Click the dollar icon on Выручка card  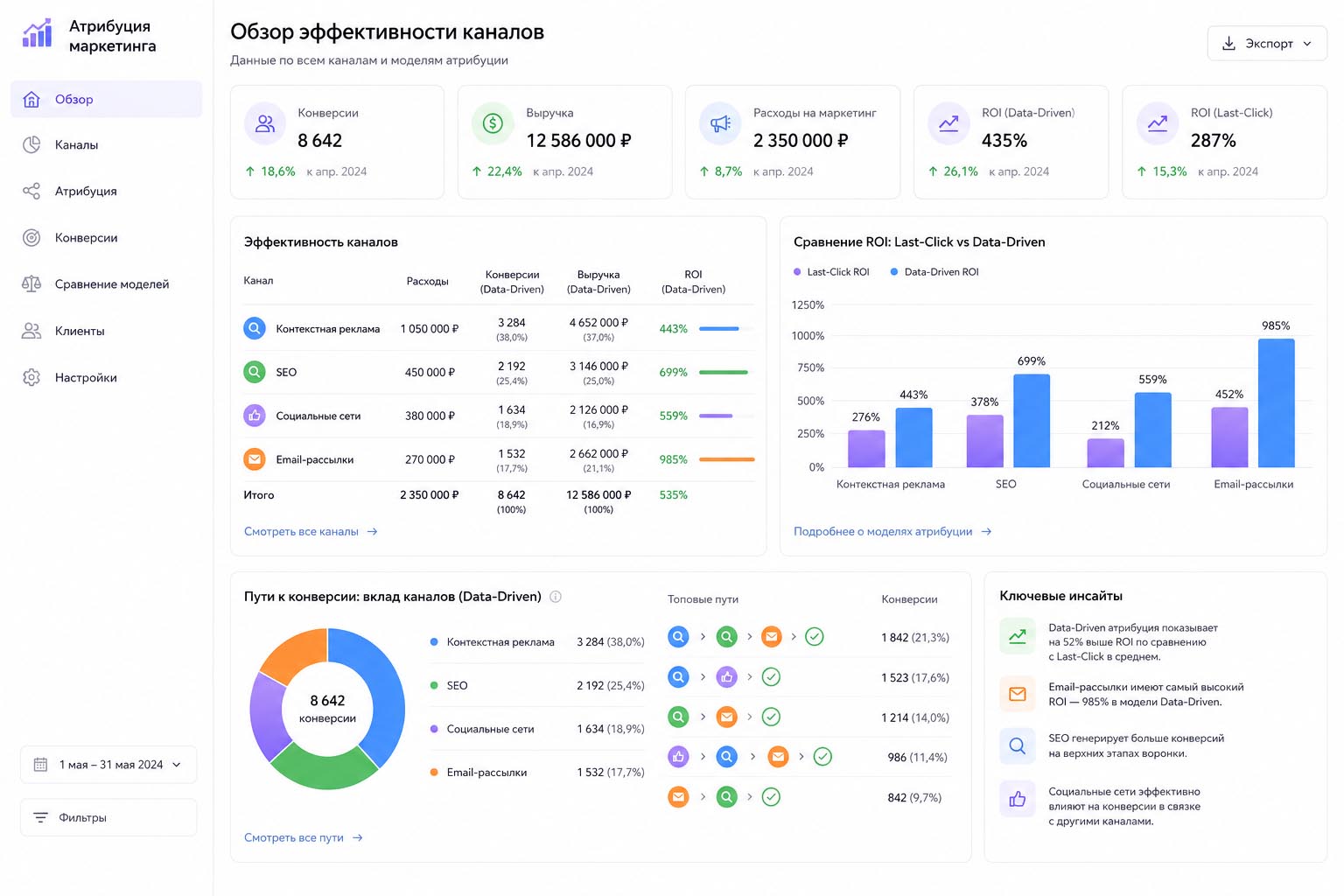point(493,124)
